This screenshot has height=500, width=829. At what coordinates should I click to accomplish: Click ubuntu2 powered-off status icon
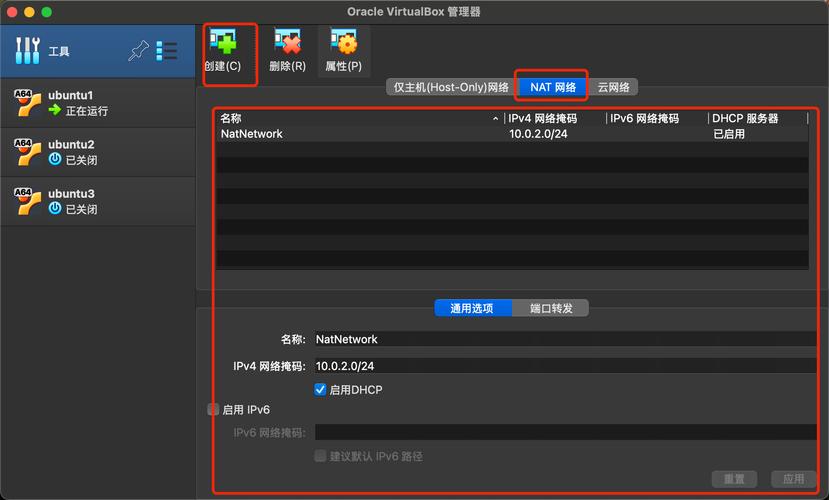[x=54, y=159]
